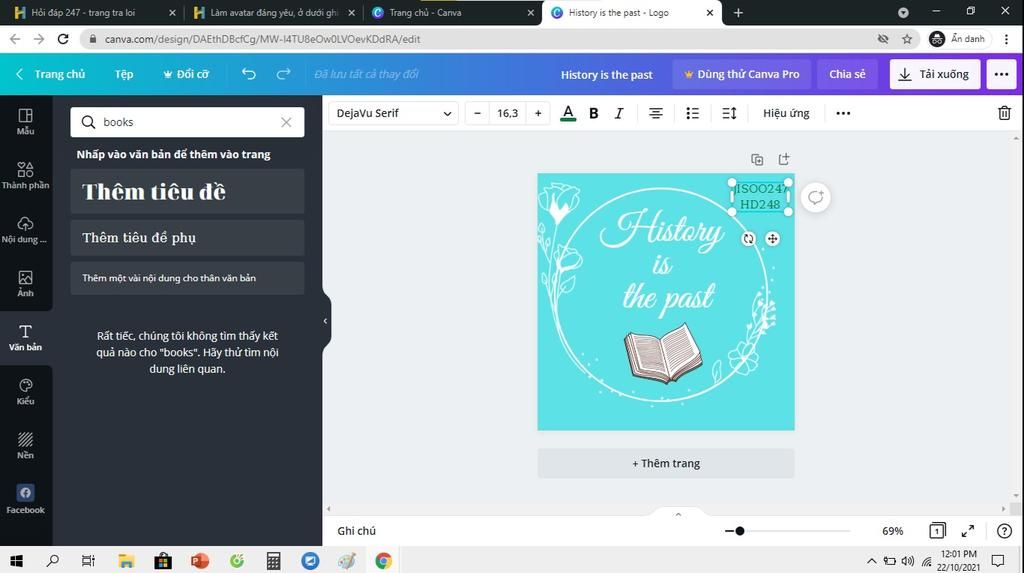Open the Calculator from the taskbar
The width and height of the screenshot is (1024, 573).
[x=273, y=561]
